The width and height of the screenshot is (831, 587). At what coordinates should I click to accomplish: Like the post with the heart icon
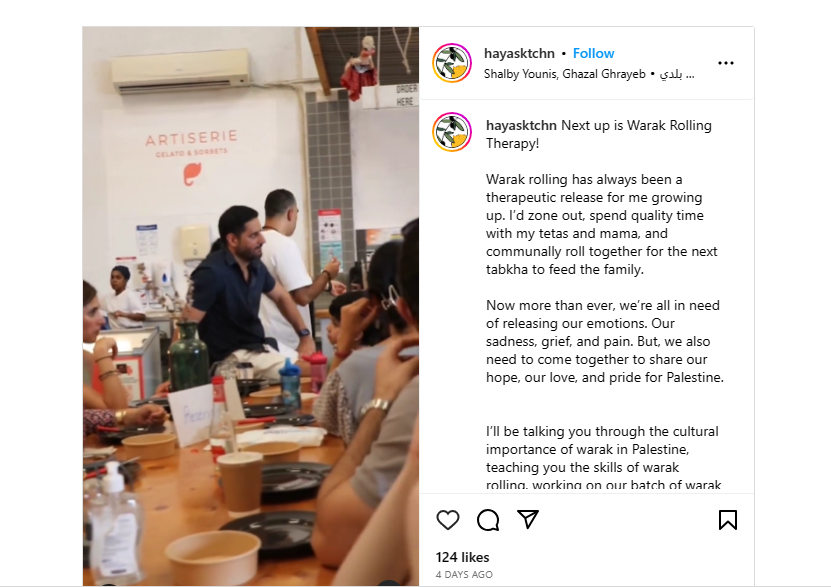pos(448,520)
